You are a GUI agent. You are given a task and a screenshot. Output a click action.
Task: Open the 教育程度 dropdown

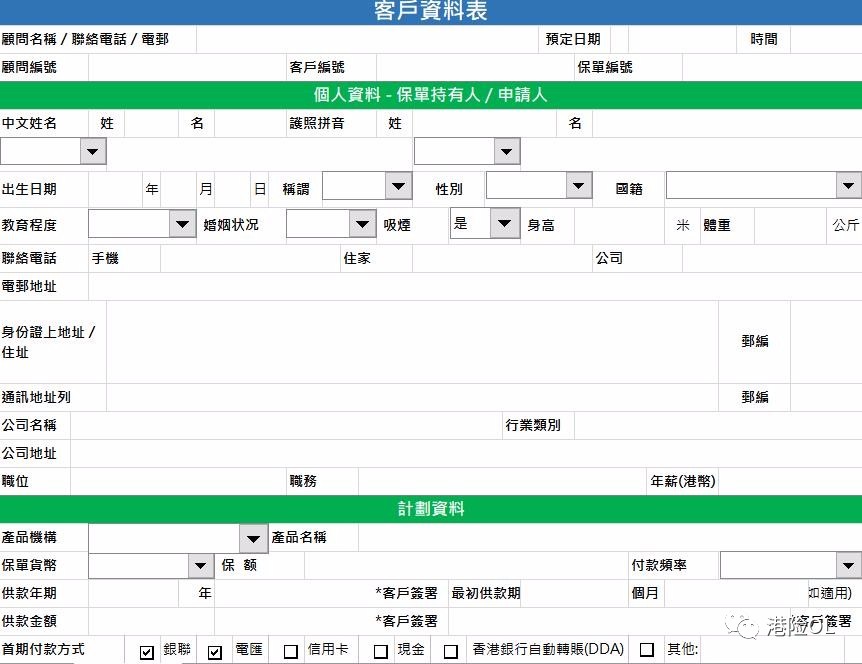click(182, 224)
